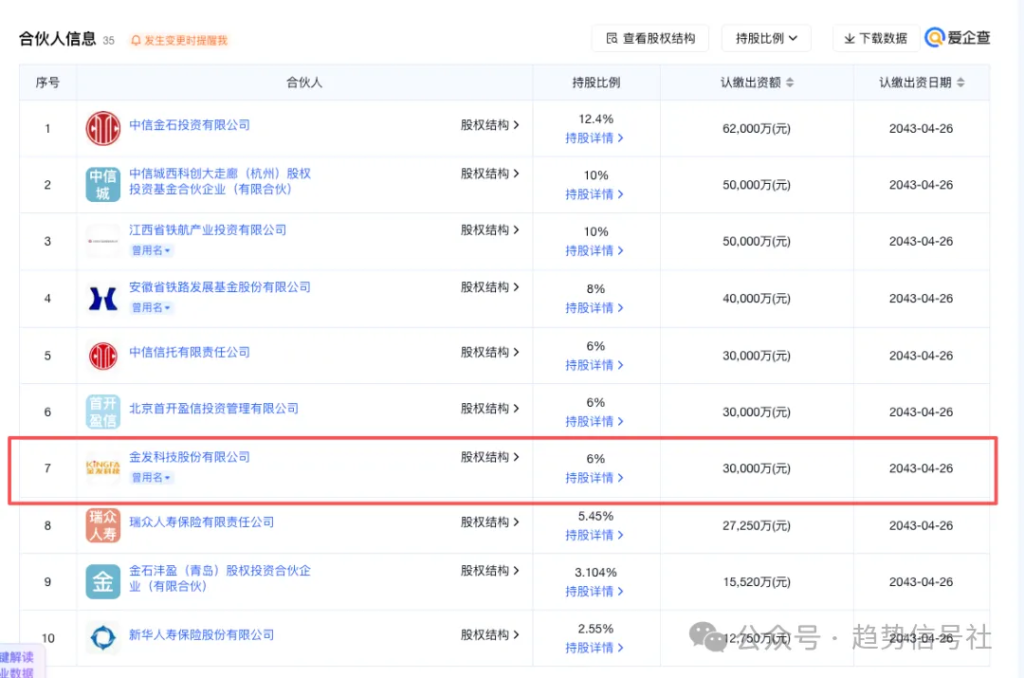This screenshot has height=678, width=1024.
Task: Open 股权结构 for 中信城西科创大走廊 fund
Action: point(490,173)
